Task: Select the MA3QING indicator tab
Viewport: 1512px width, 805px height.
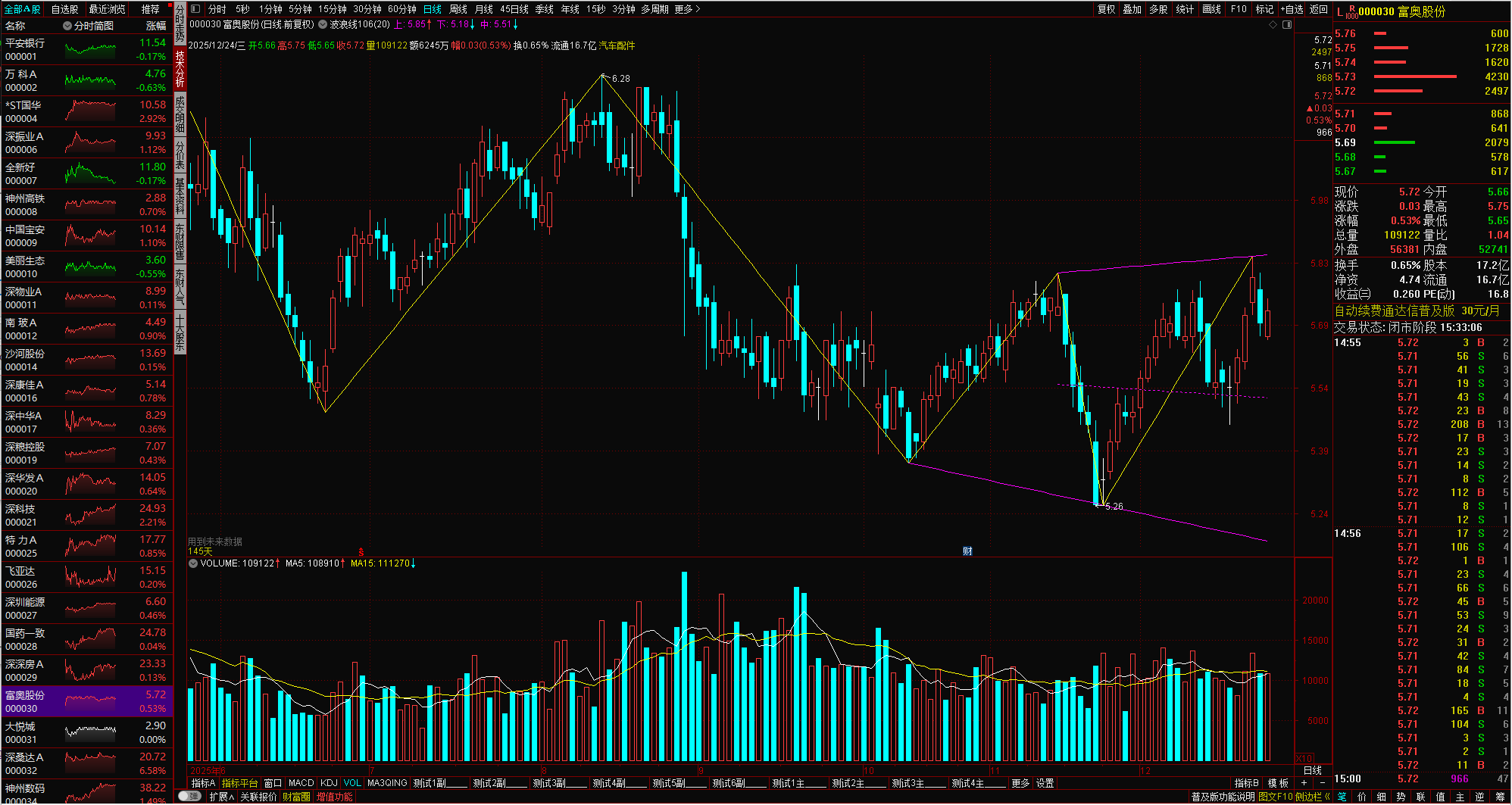Action: pos(387,783)
